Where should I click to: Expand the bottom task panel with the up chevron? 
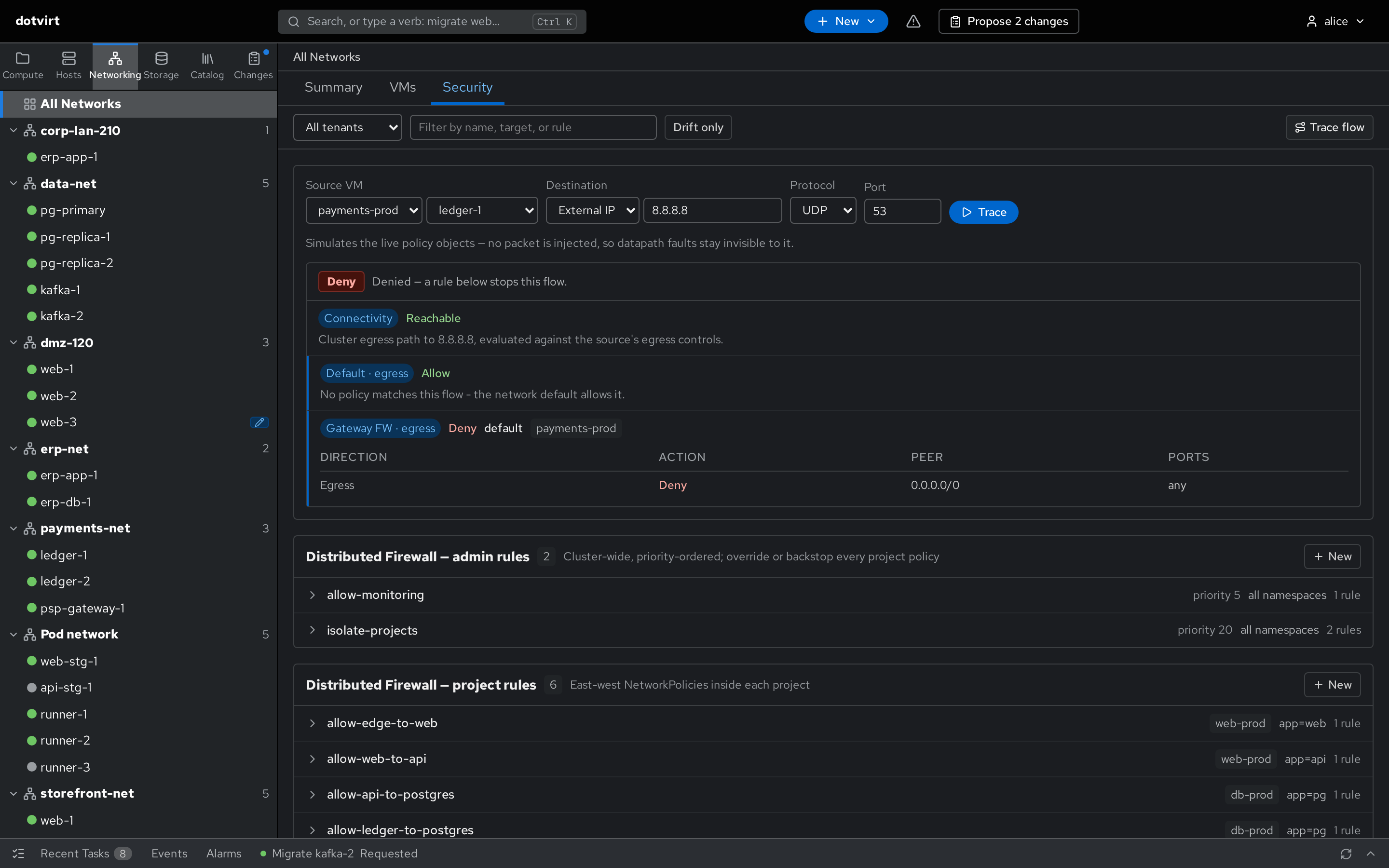tap(1371, 854)
